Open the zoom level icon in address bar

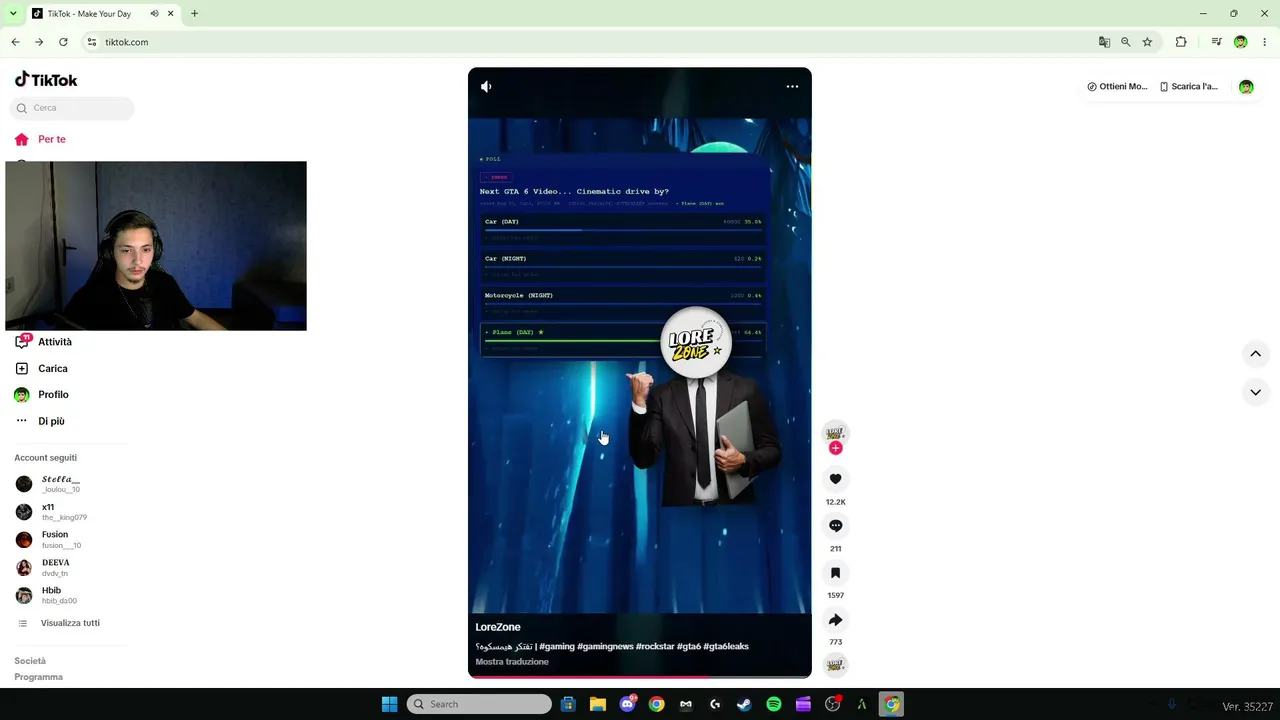point(1126,42)
